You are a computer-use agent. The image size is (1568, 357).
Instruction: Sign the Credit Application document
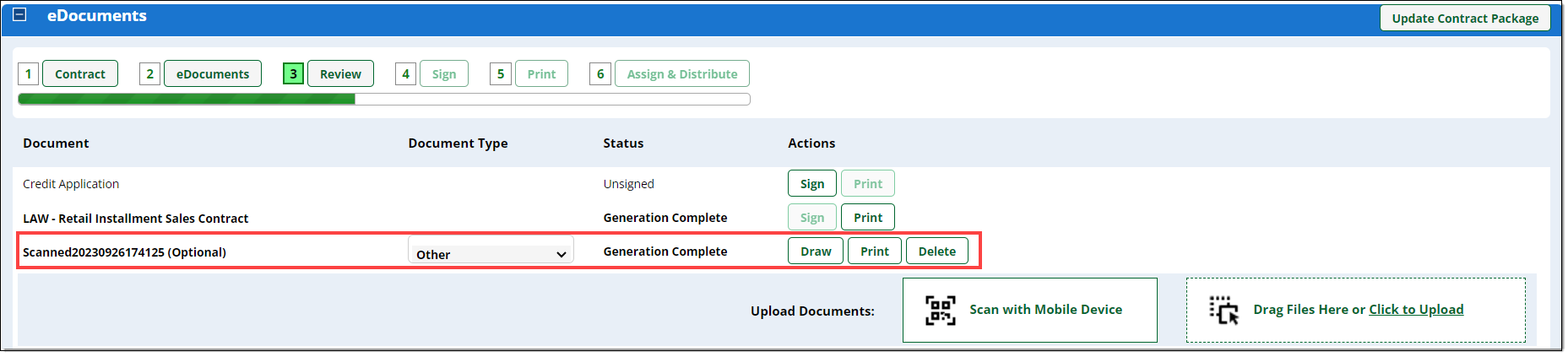tap(812, 183)
